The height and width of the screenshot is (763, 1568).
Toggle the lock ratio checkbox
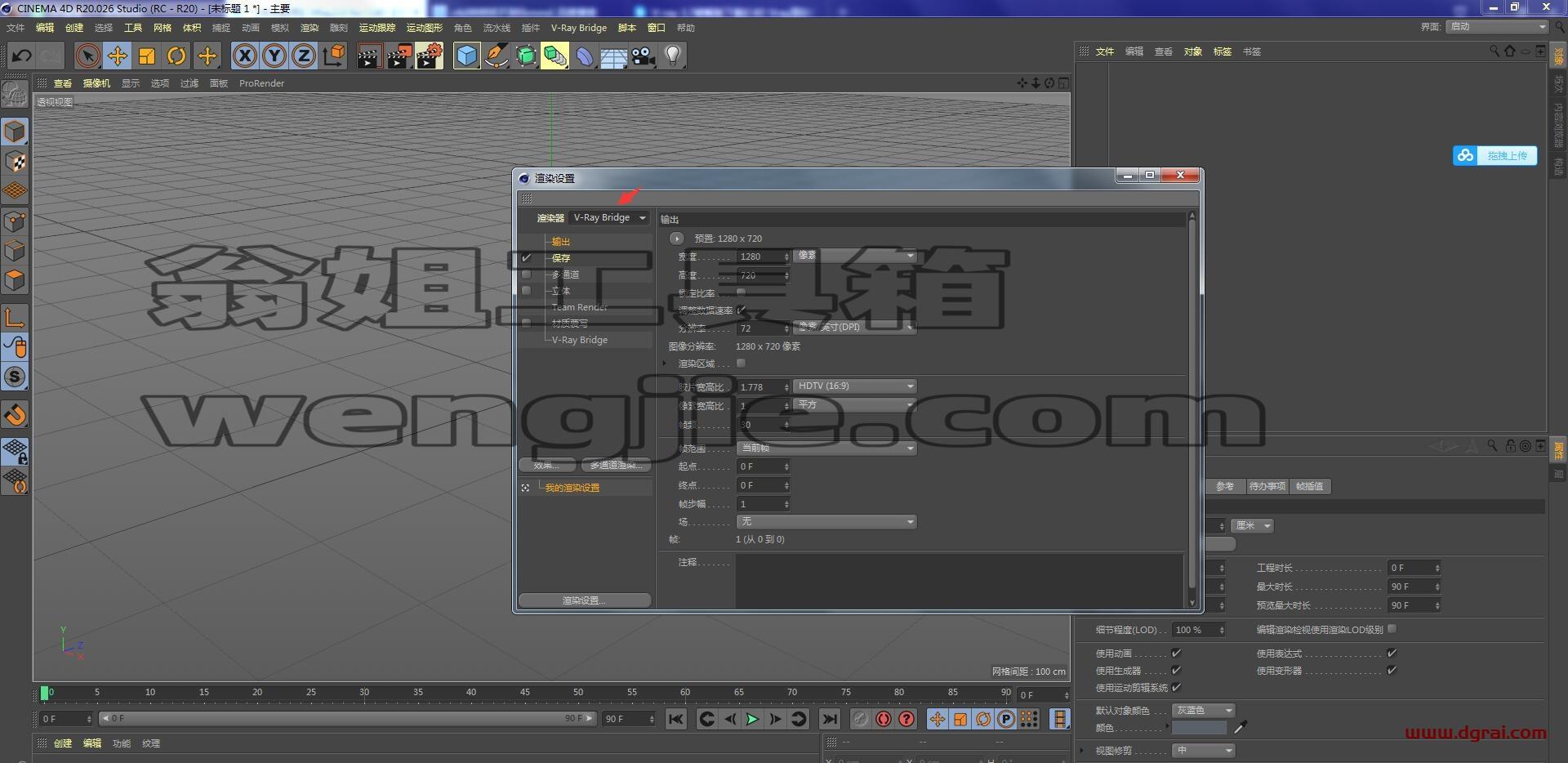pos(742,292)
